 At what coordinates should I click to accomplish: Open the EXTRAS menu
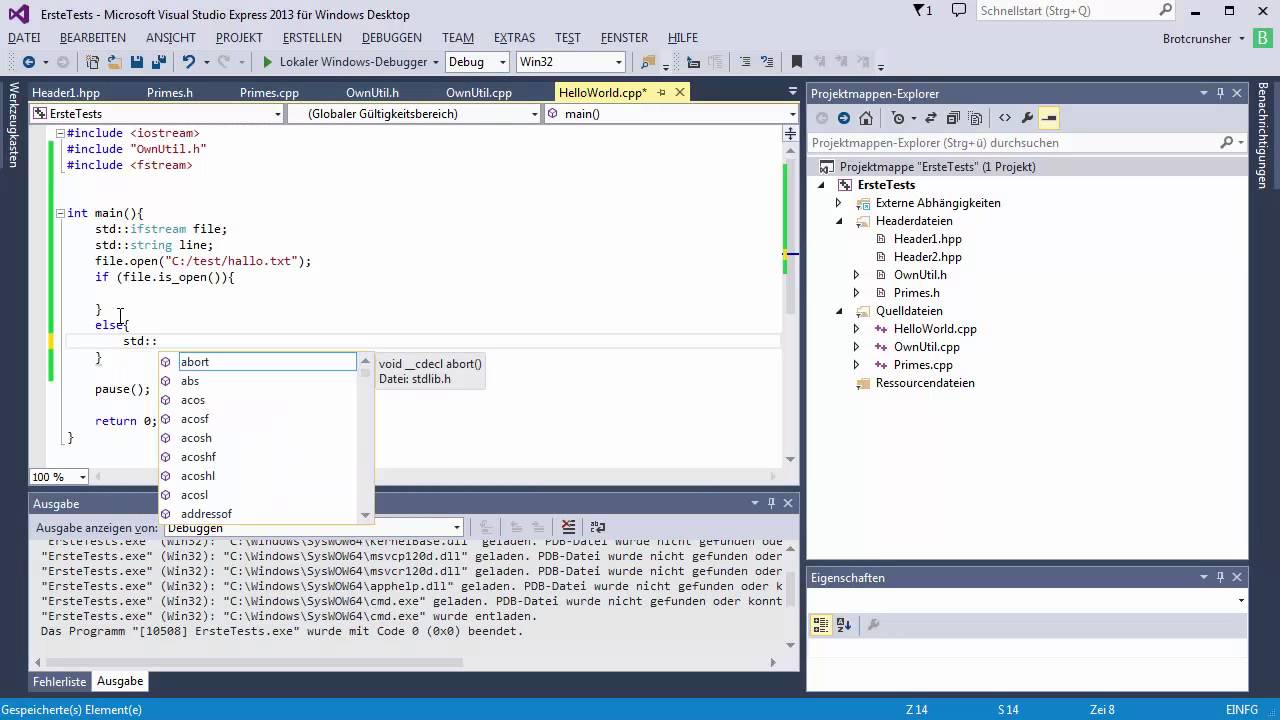pyautogui.click(x=514, y=38)
